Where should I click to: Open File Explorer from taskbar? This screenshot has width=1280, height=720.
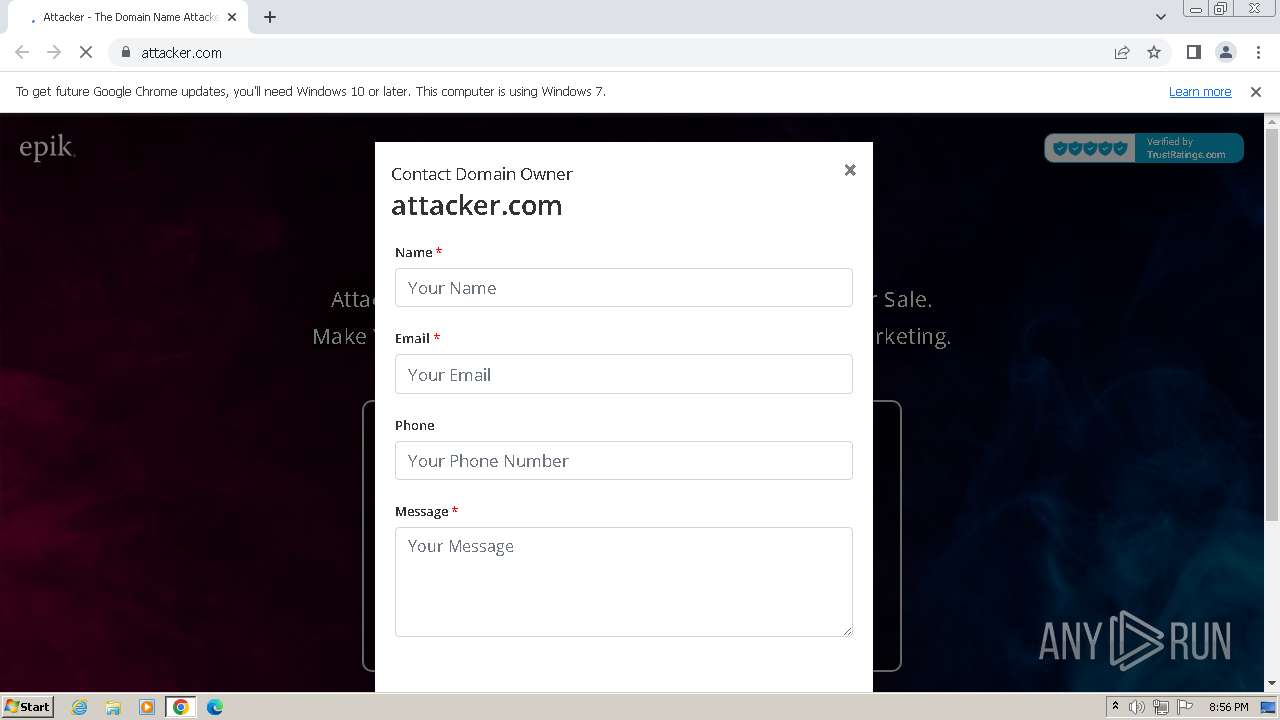tap(113, 707)
